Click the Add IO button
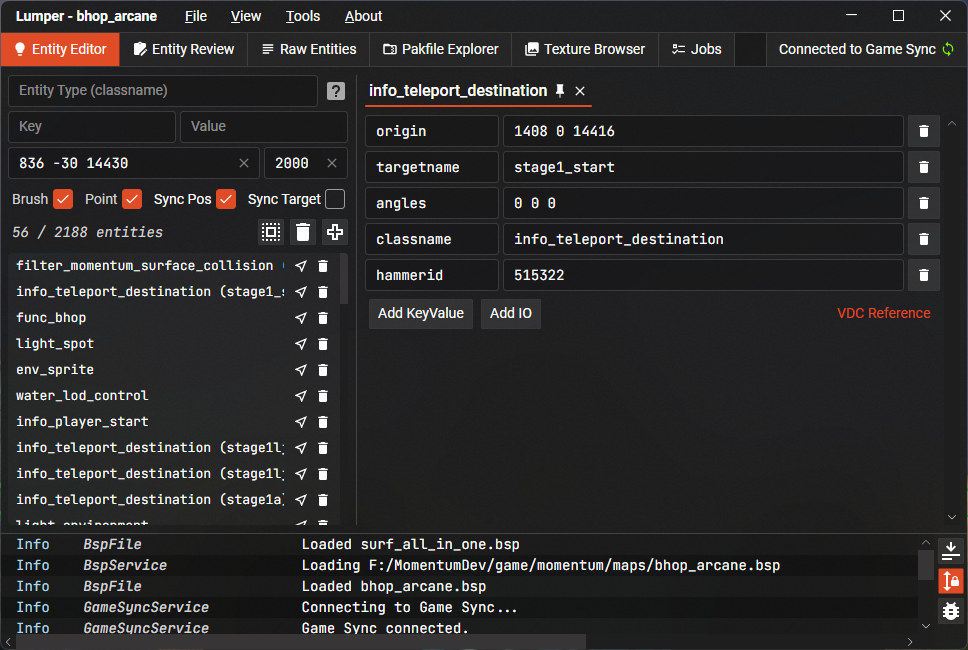968x650 pixels. 511,314
